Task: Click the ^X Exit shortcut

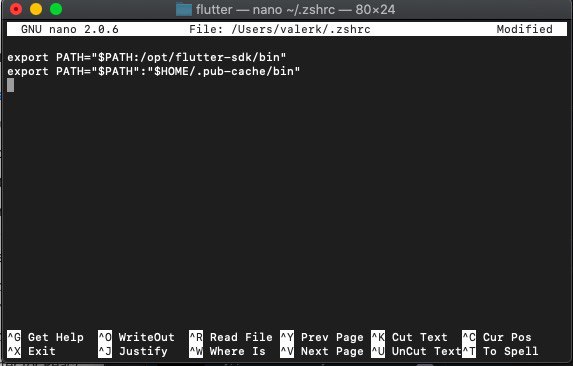Action: tap(31, 351)
